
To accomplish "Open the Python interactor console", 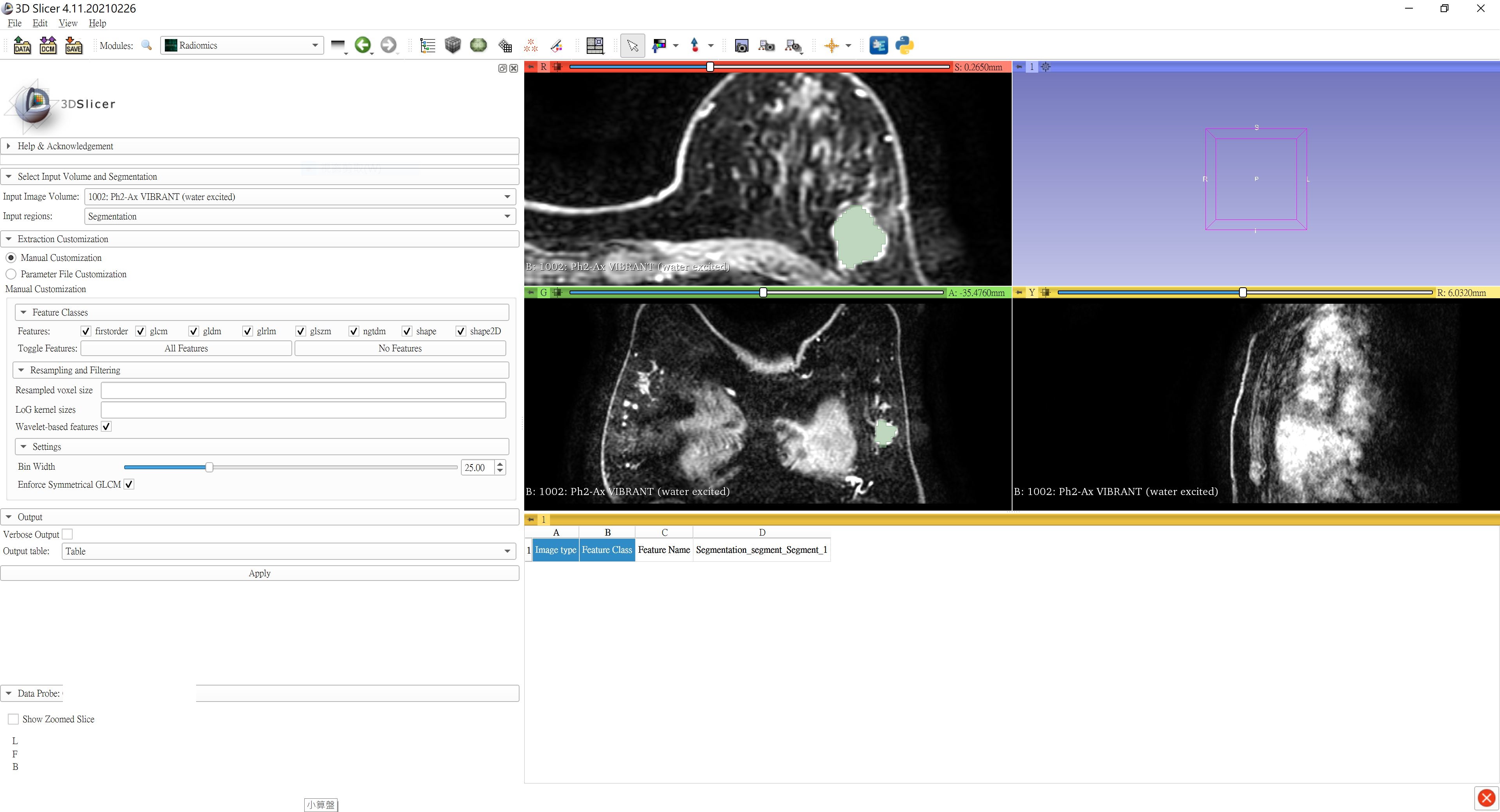I will point(904,45).
